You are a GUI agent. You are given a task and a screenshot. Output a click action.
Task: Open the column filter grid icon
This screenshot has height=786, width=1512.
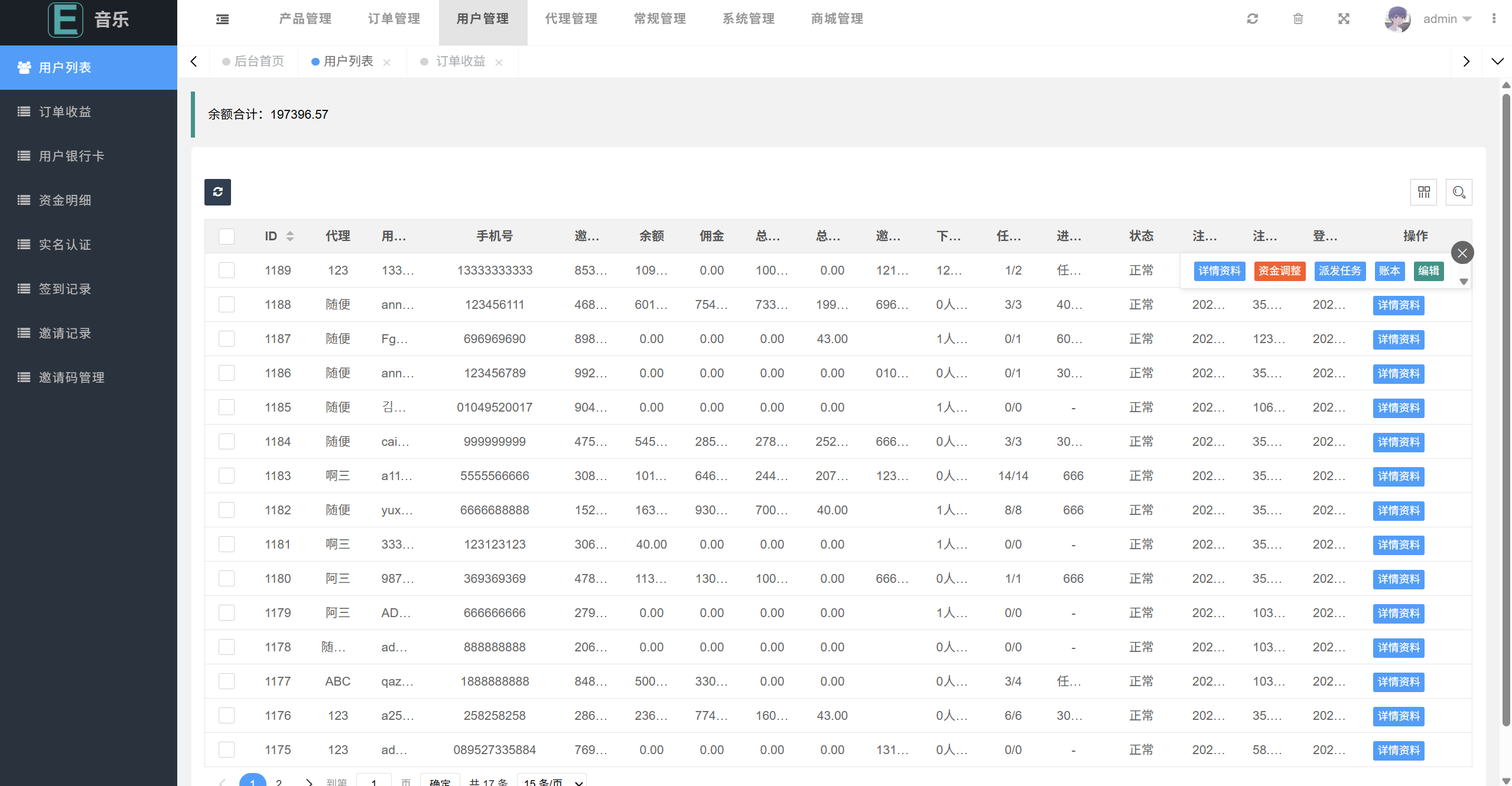(x=1423, y=192)
